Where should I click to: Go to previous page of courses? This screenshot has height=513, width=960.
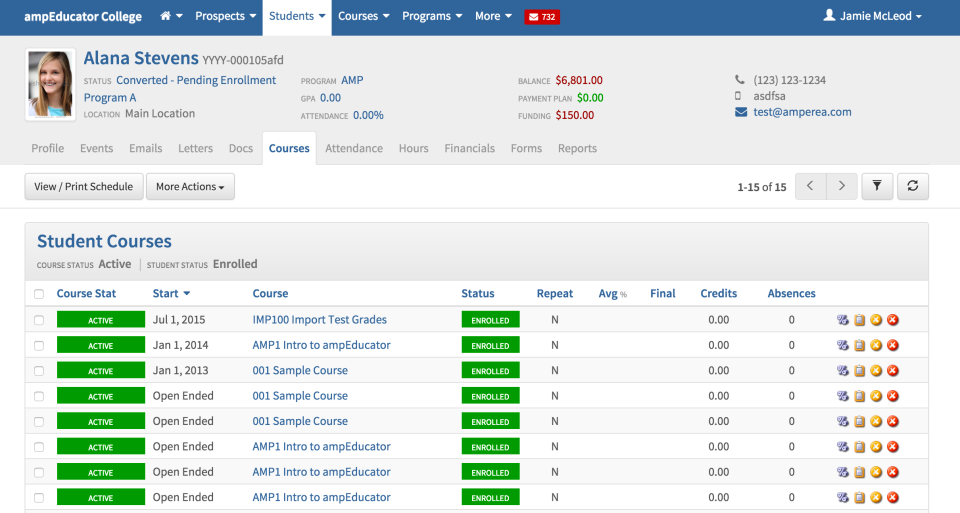click(x=811, y=186)
